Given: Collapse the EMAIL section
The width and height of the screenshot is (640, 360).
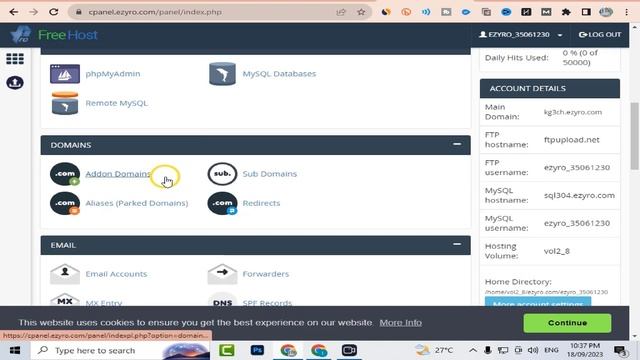Looking at the screenshot, I should coord(457,244).
